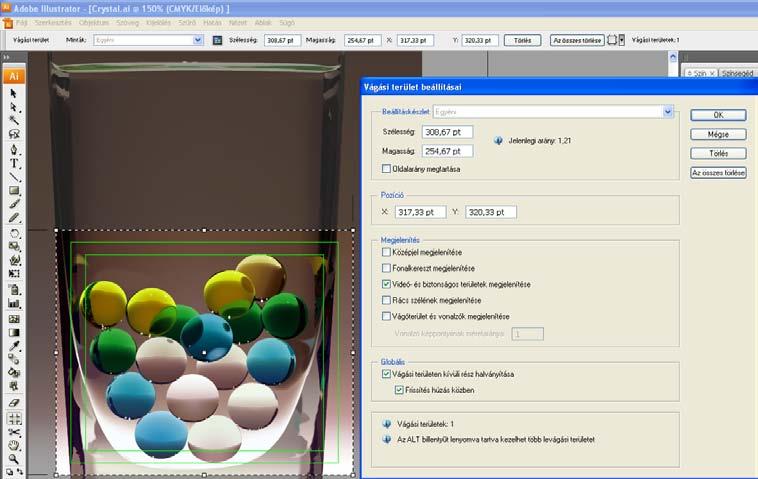Select the Scale tool
This screenshot has height=479, width=758.
pos(14,247)
